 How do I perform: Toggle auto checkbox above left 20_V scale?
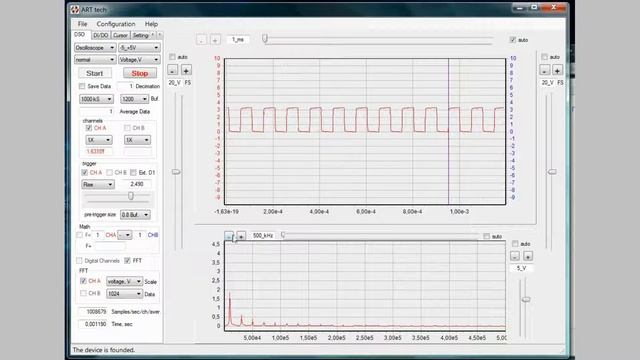pos(172,57)
